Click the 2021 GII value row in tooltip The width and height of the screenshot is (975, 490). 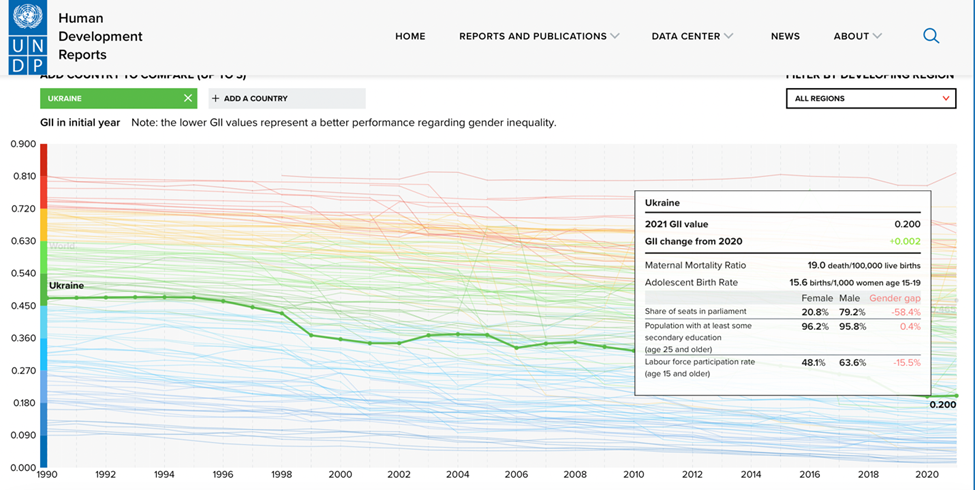coord(782,224)
